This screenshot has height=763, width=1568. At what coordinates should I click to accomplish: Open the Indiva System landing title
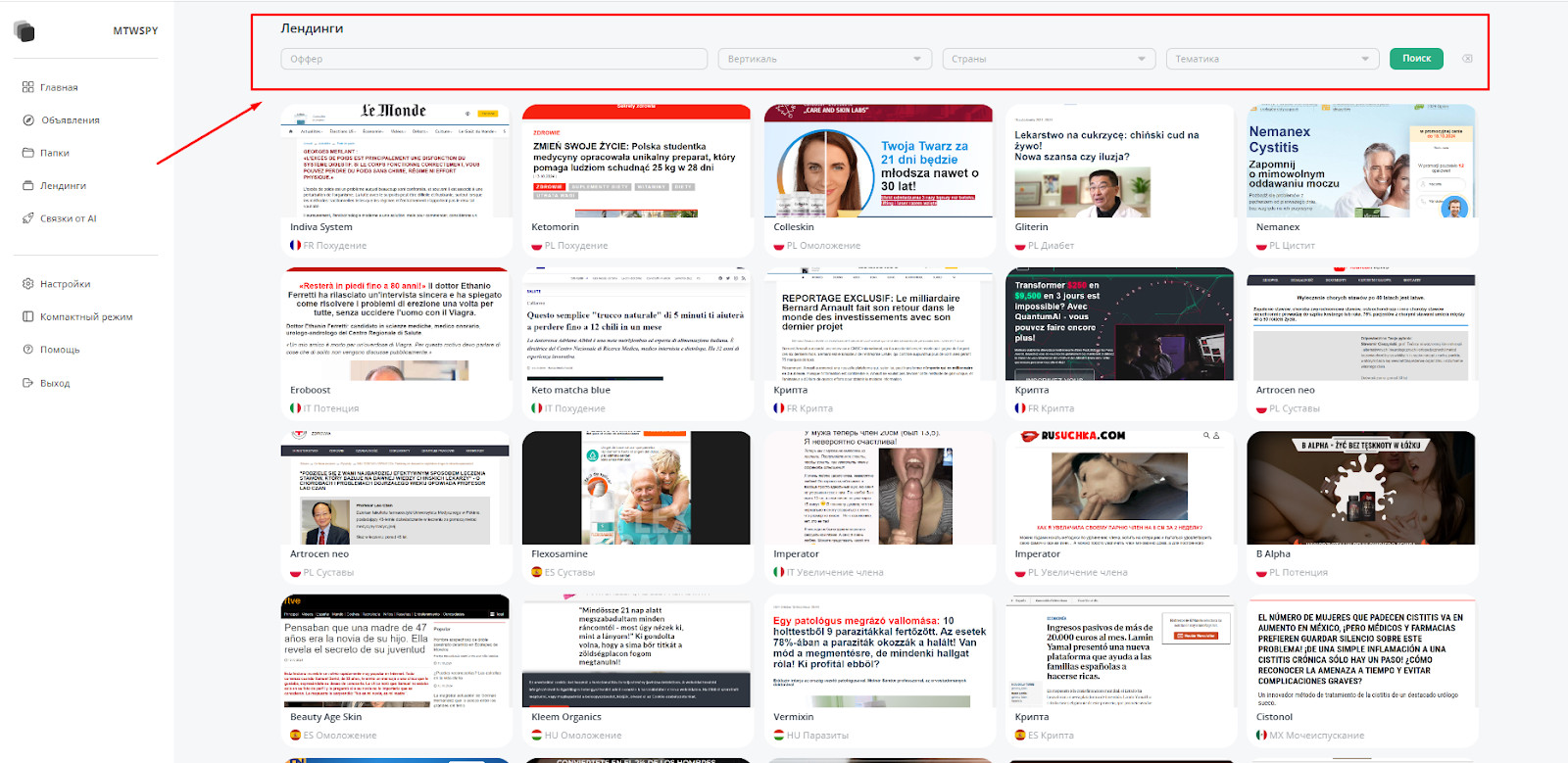(x=321, y=227)
